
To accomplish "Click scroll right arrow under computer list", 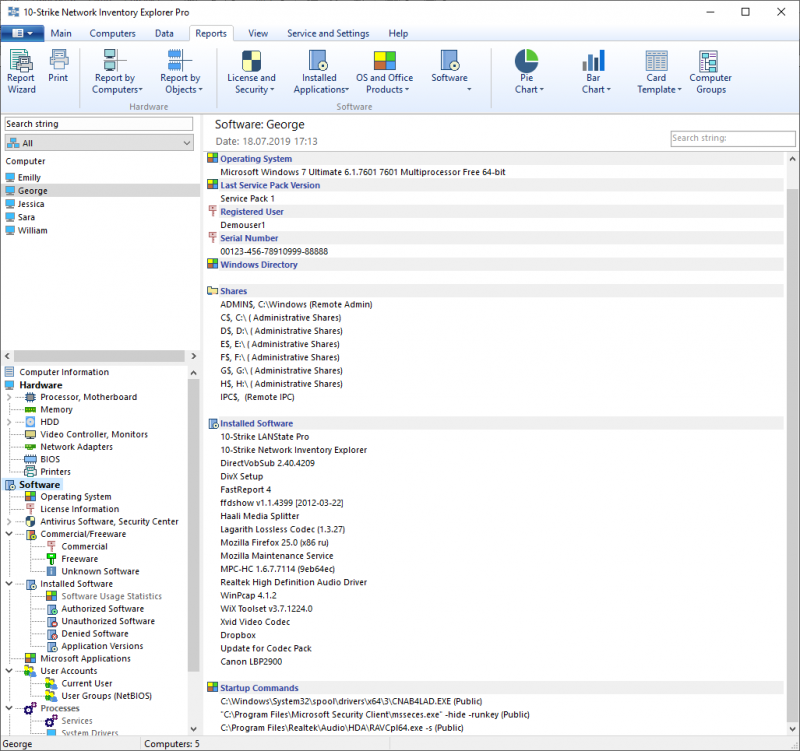I will point(193,356).
